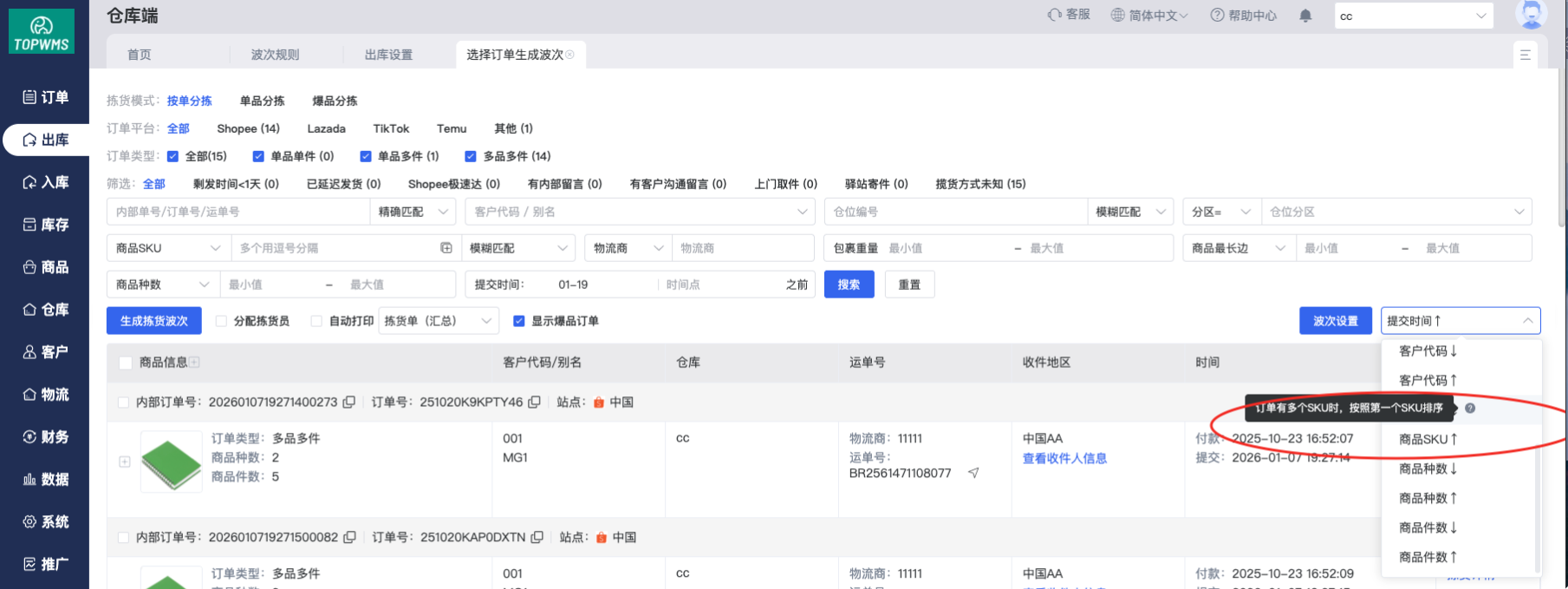
Task: Filter by Shopee (14) platform
Action: 249,128
